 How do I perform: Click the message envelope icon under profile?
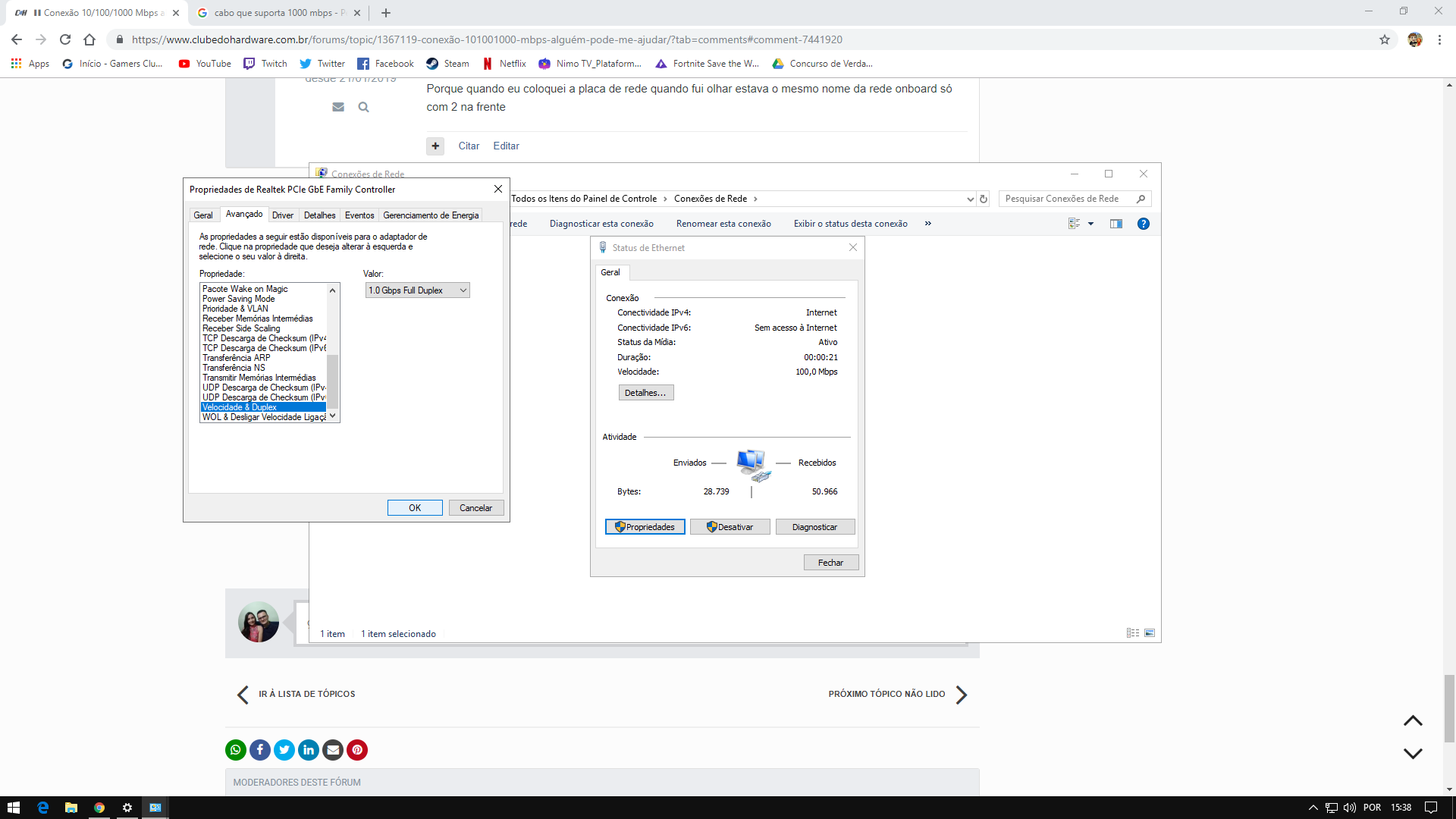pos(338,107)
